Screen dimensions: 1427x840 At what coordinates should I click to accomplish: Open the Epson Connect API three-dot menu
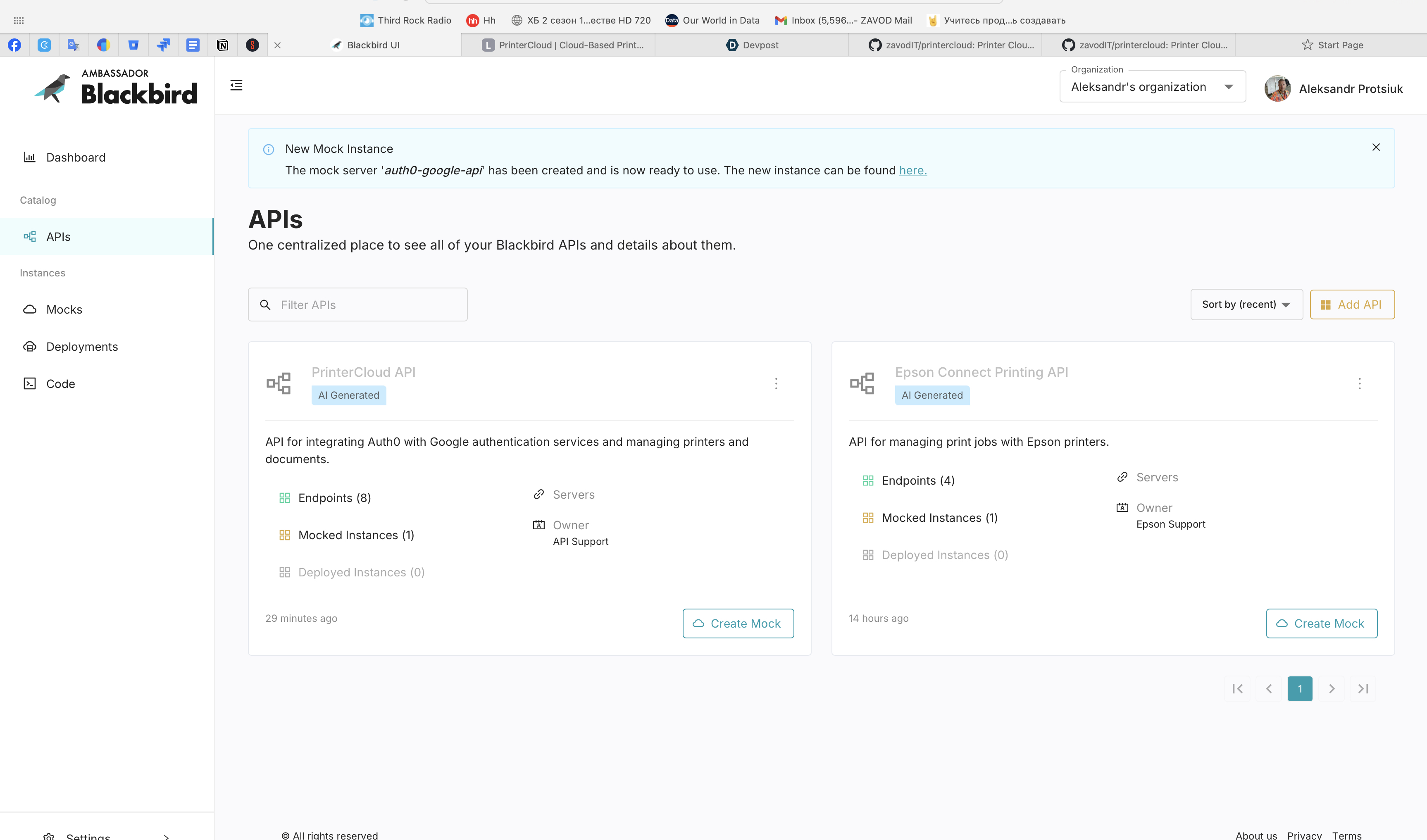(1359, 384)
